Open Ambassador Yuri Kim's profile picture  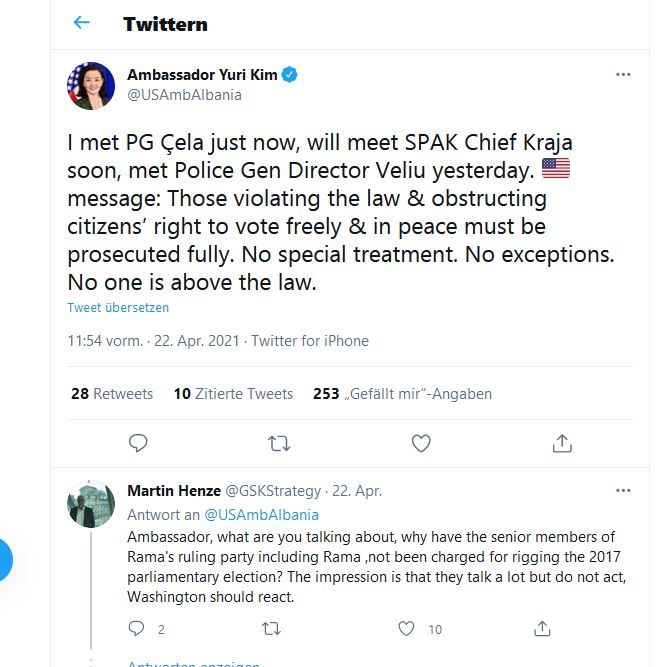coord(91,85)
